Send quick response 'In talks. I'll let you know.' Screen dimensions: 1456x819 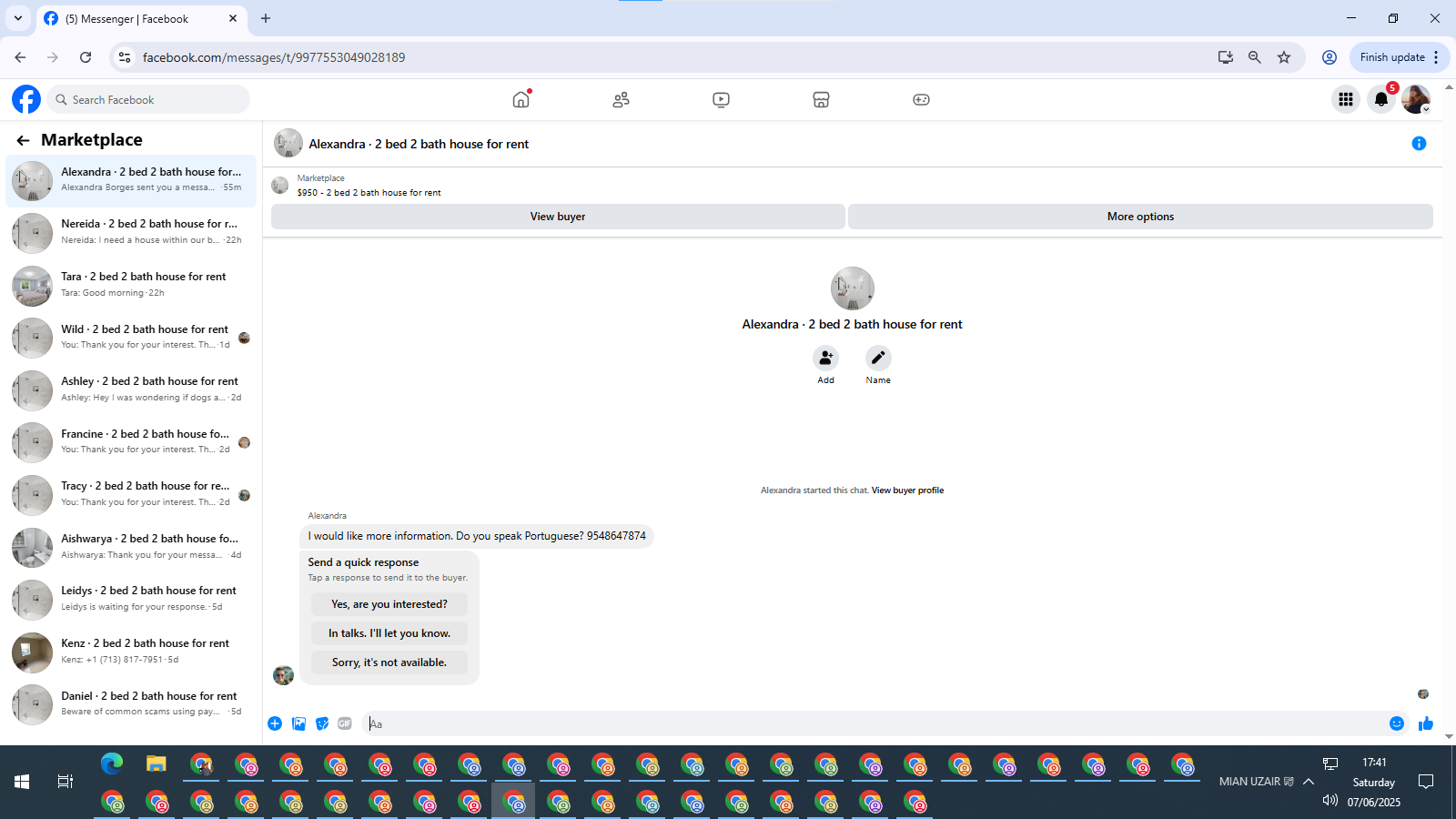(389, 633)
